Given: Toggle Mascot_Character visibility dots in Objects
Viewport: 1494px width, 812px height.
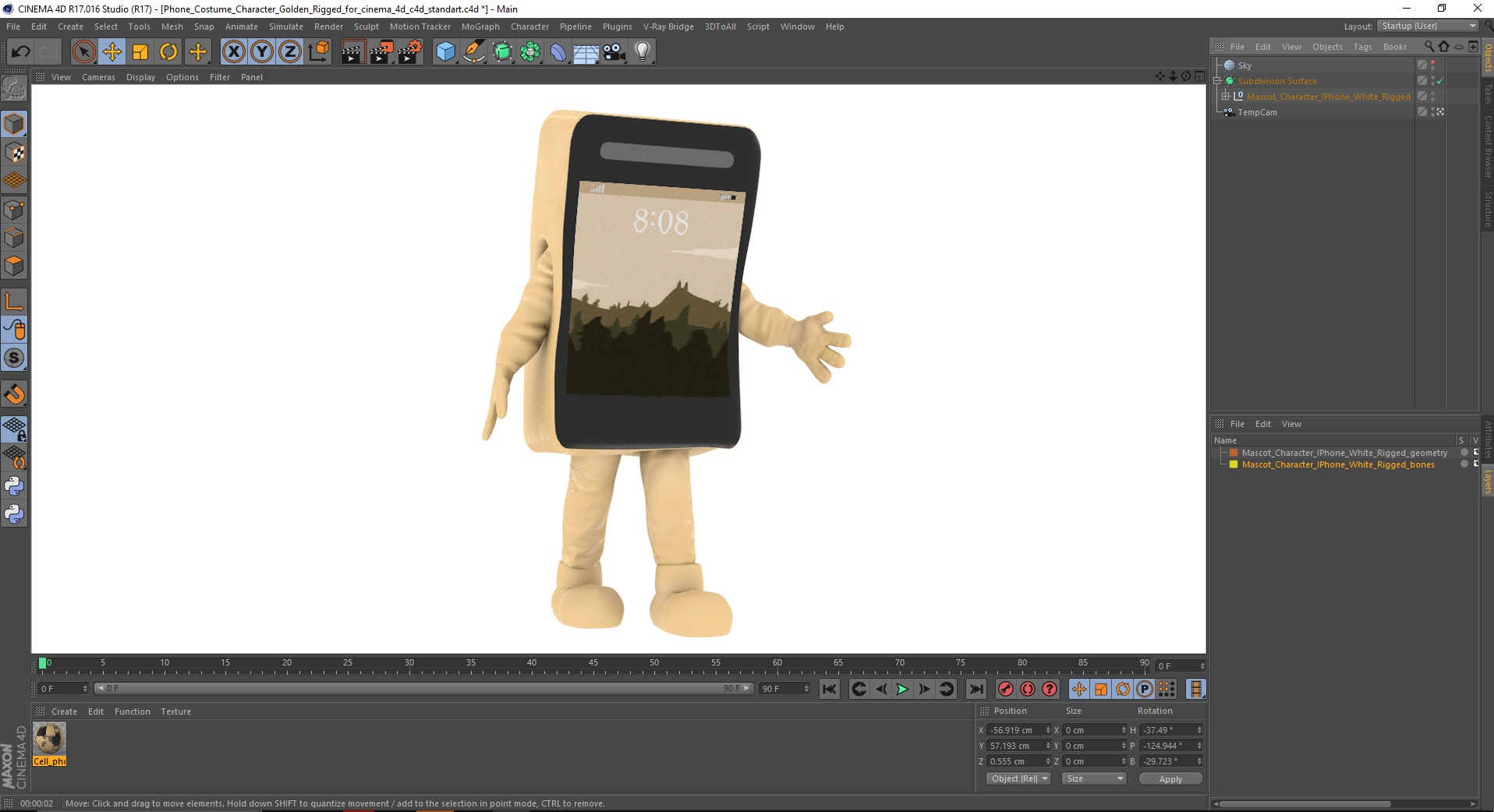Looking at the screenshot, I should [1433, 97].
